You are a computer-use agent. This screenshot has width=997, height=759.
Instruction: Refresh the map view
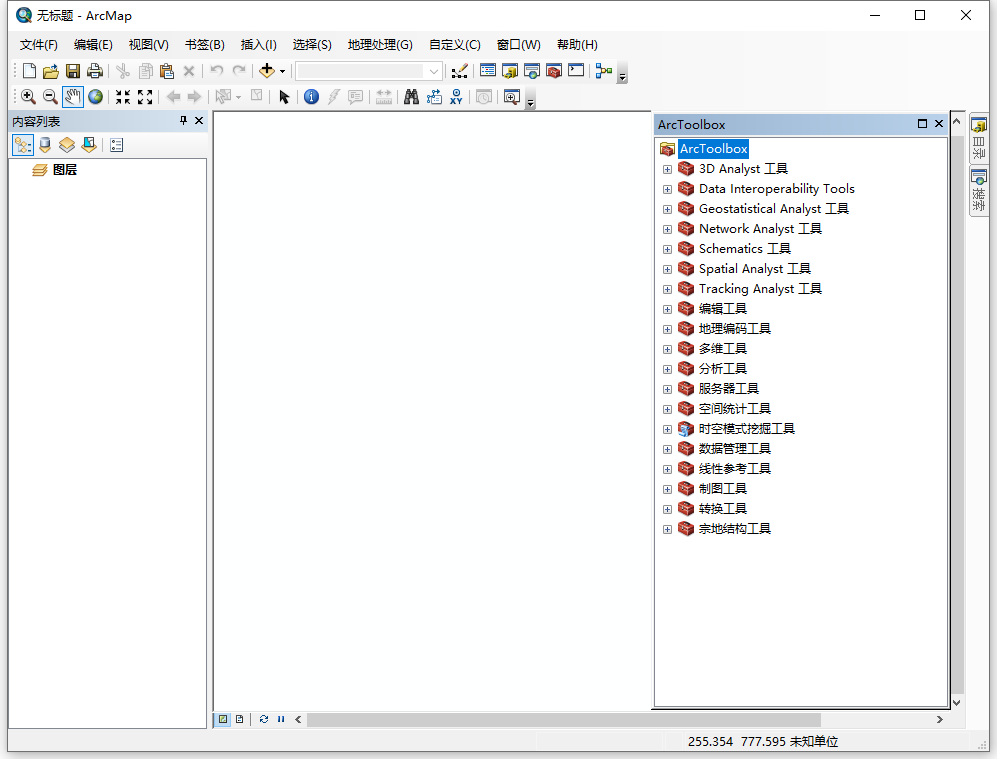[x=264, y=719]
